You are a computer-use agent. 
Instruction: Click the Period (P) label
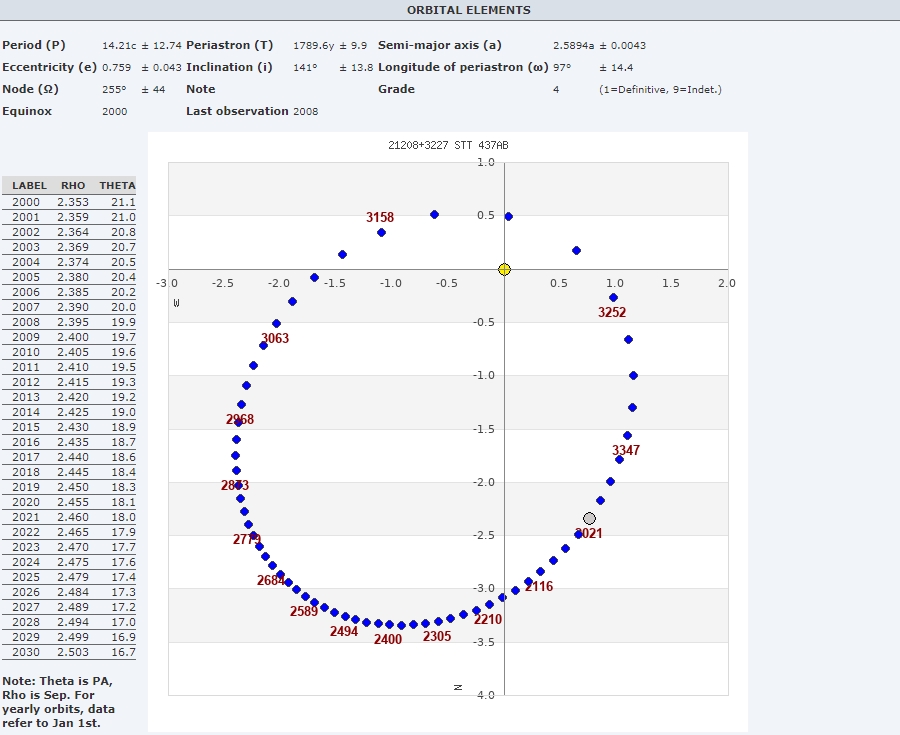pos(34,46)
